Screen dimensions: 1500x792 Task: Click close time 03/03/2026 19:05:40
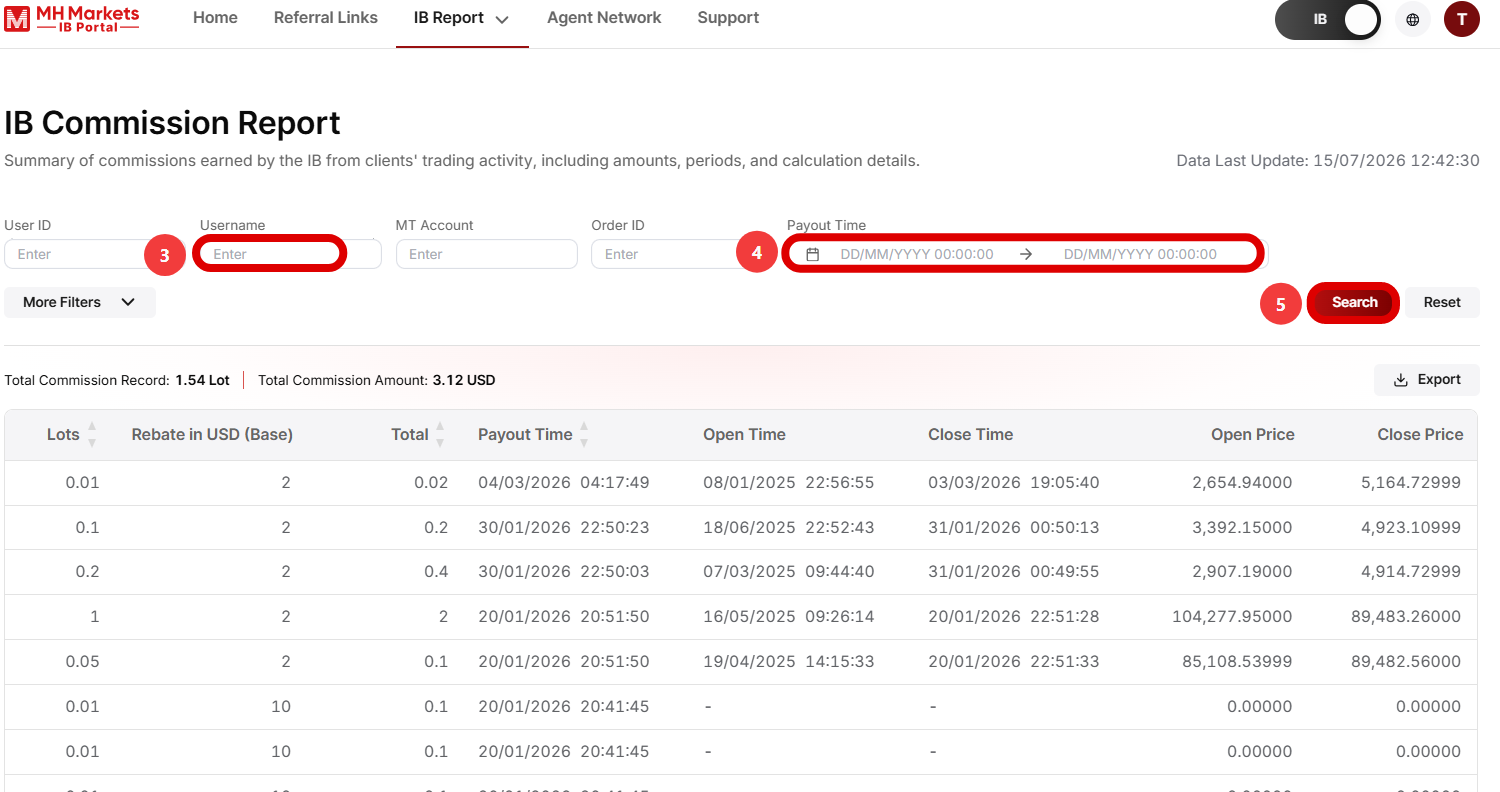[1014, 483]
